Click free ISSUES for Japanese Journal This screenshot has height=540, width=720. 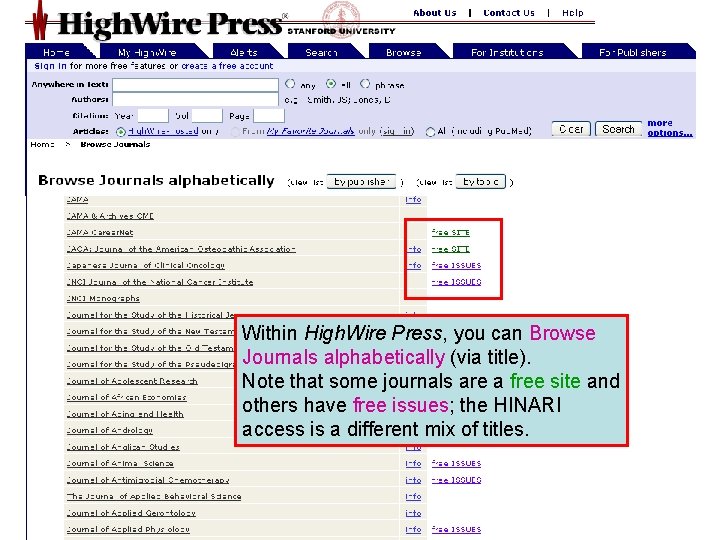[x=456, y=265]
